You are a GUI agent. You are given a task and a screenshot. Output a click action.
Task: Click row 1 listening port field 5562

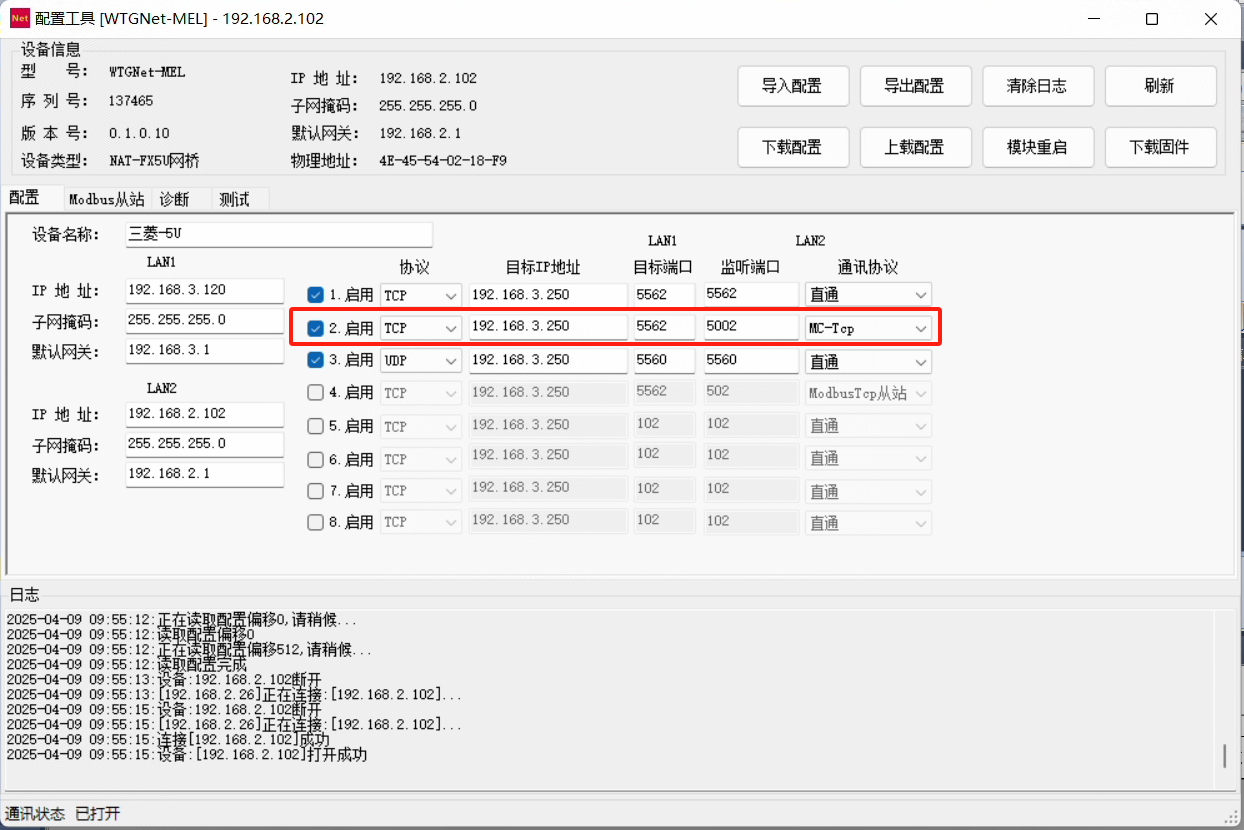[x=751, y=294]
